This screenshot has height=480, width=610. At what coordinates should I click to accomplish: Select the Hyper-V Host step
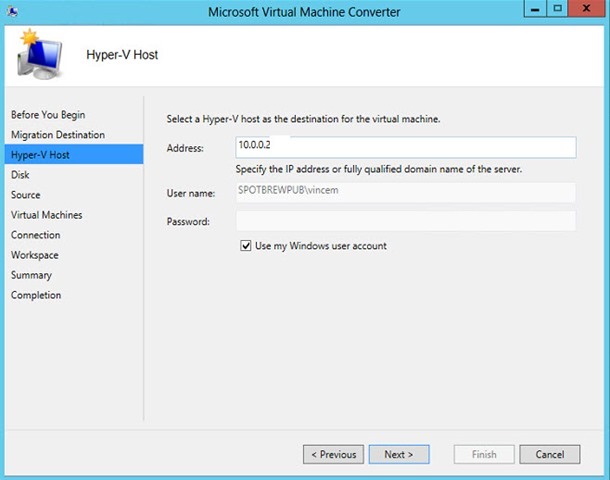[x=74, y=154]
